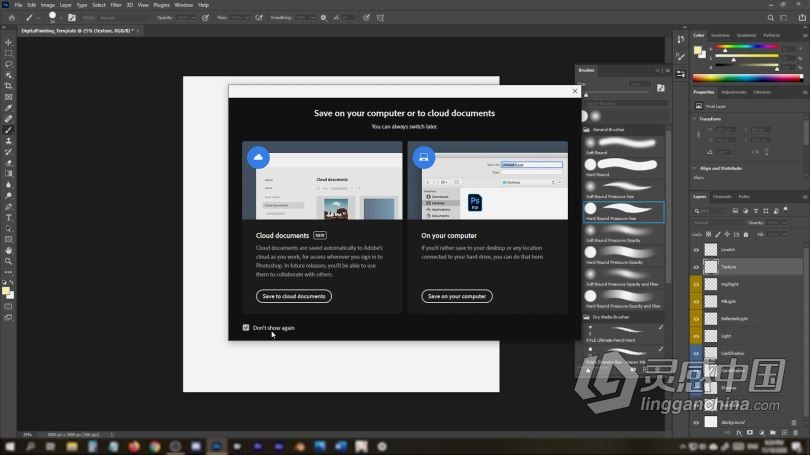Select the Horizontal Type tool
The height and width of the screenshot is (455, 810).
click(x=8, y=217)
